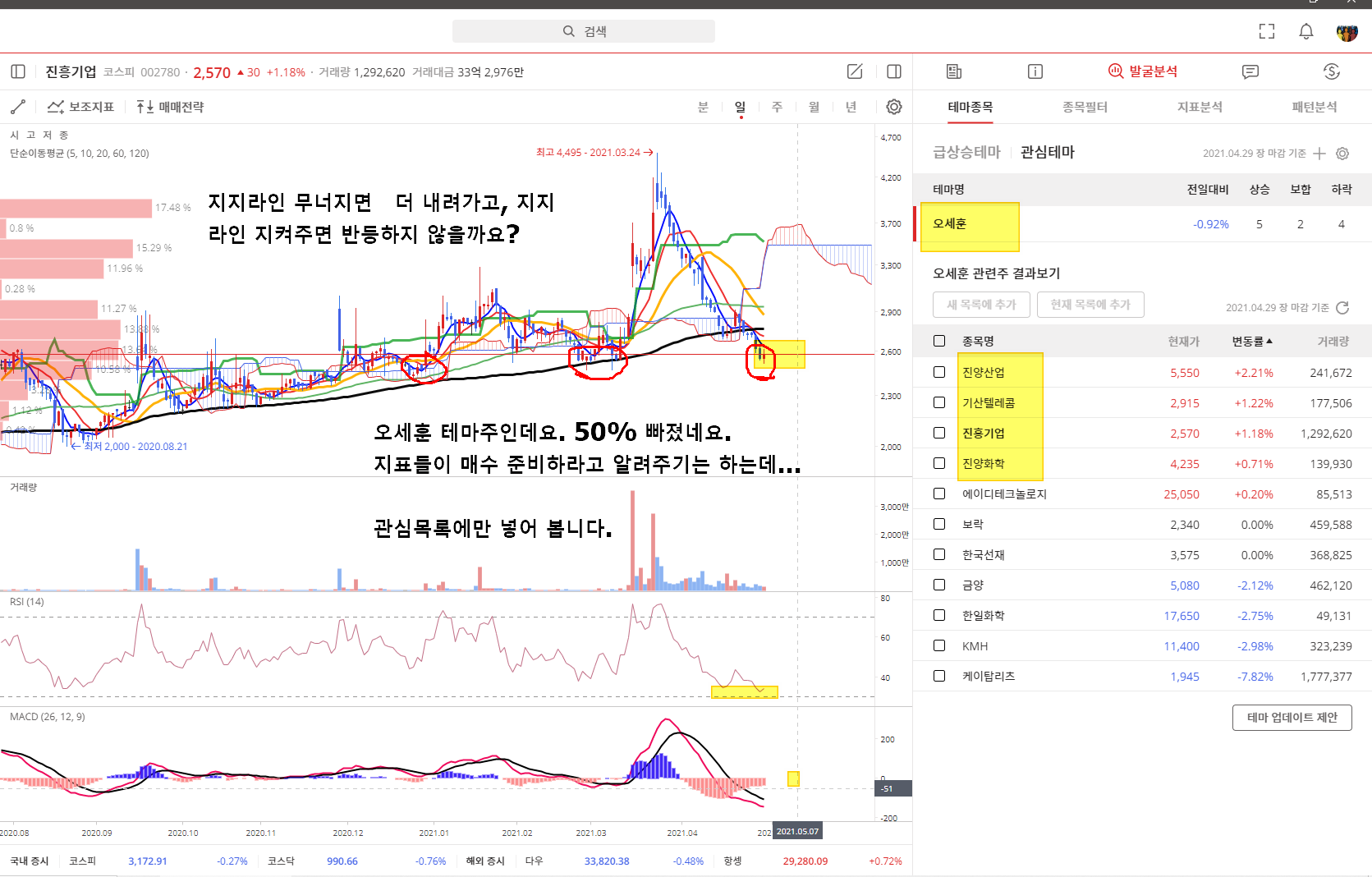Switch chart to 일 daily interval
The width and height of the screenshot is (1372, 877).
coord(740,107)
